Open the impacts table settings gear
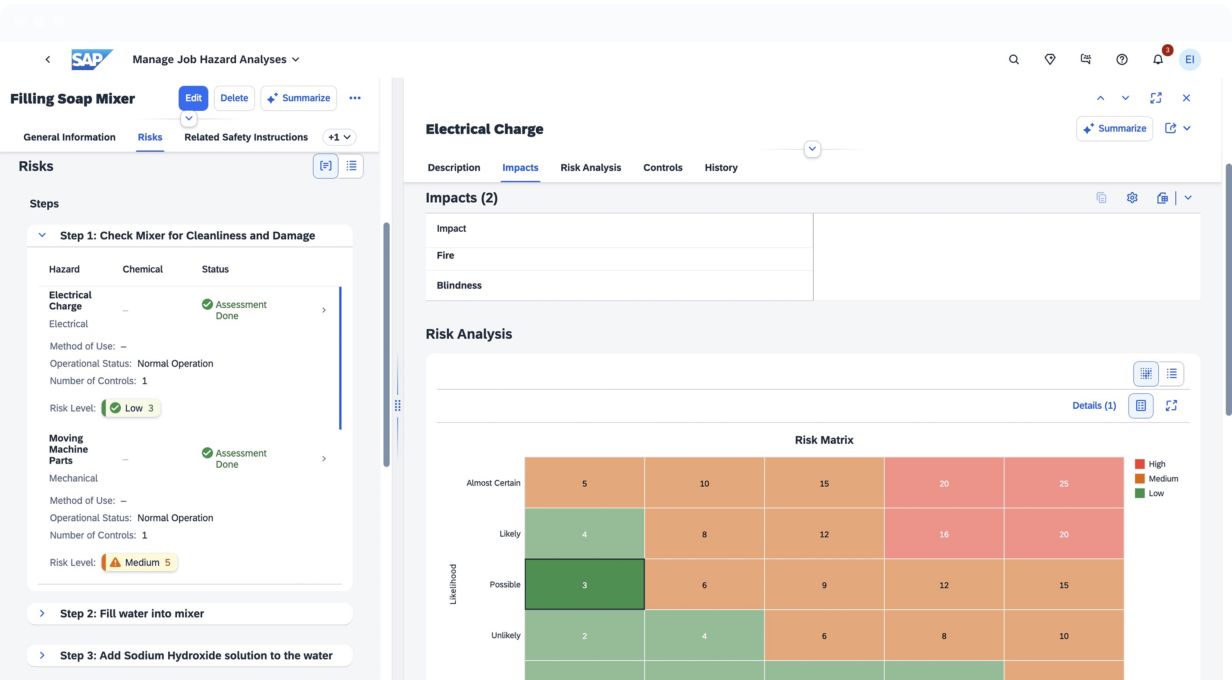 coord(1132,198)
